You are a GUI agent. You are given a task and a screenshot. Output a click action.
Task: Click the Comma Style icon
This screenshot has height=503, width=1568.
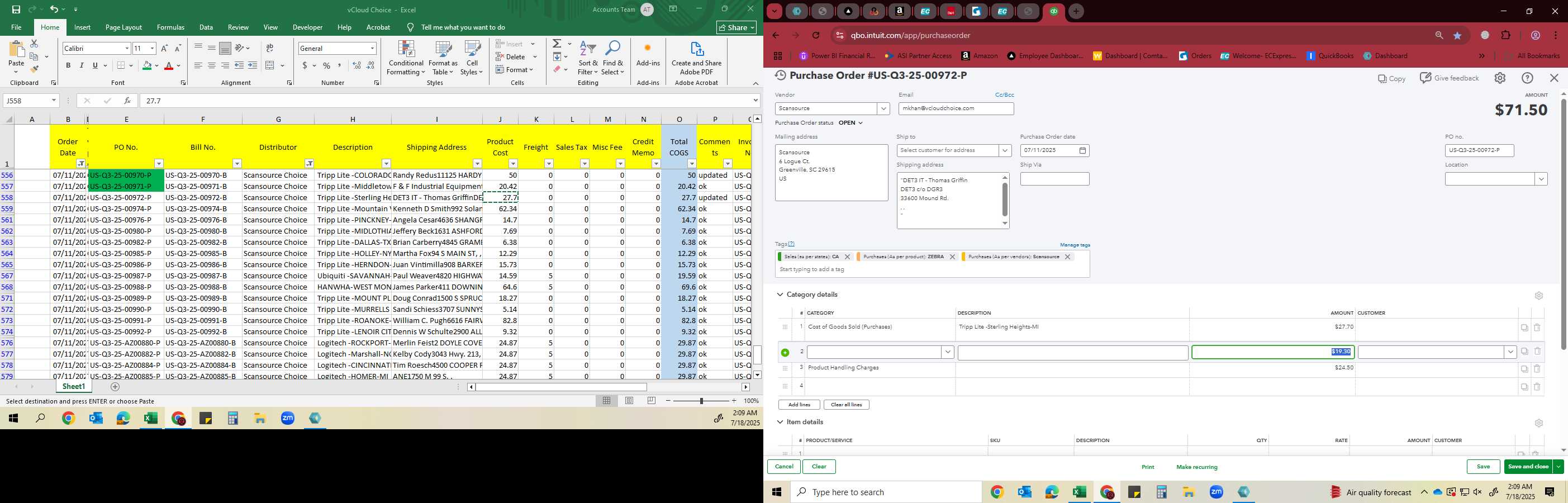[x=340, y=66]
